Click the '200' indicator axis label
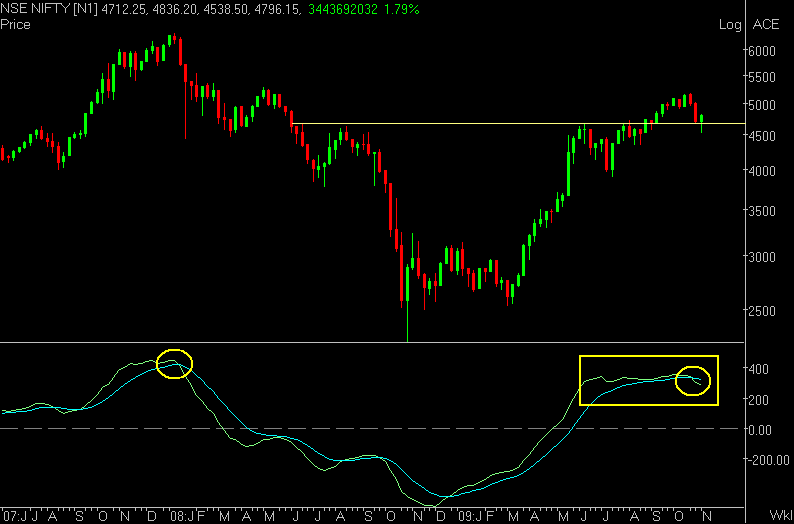The width and height of the screenshot is (794, 524). (758, 400)
